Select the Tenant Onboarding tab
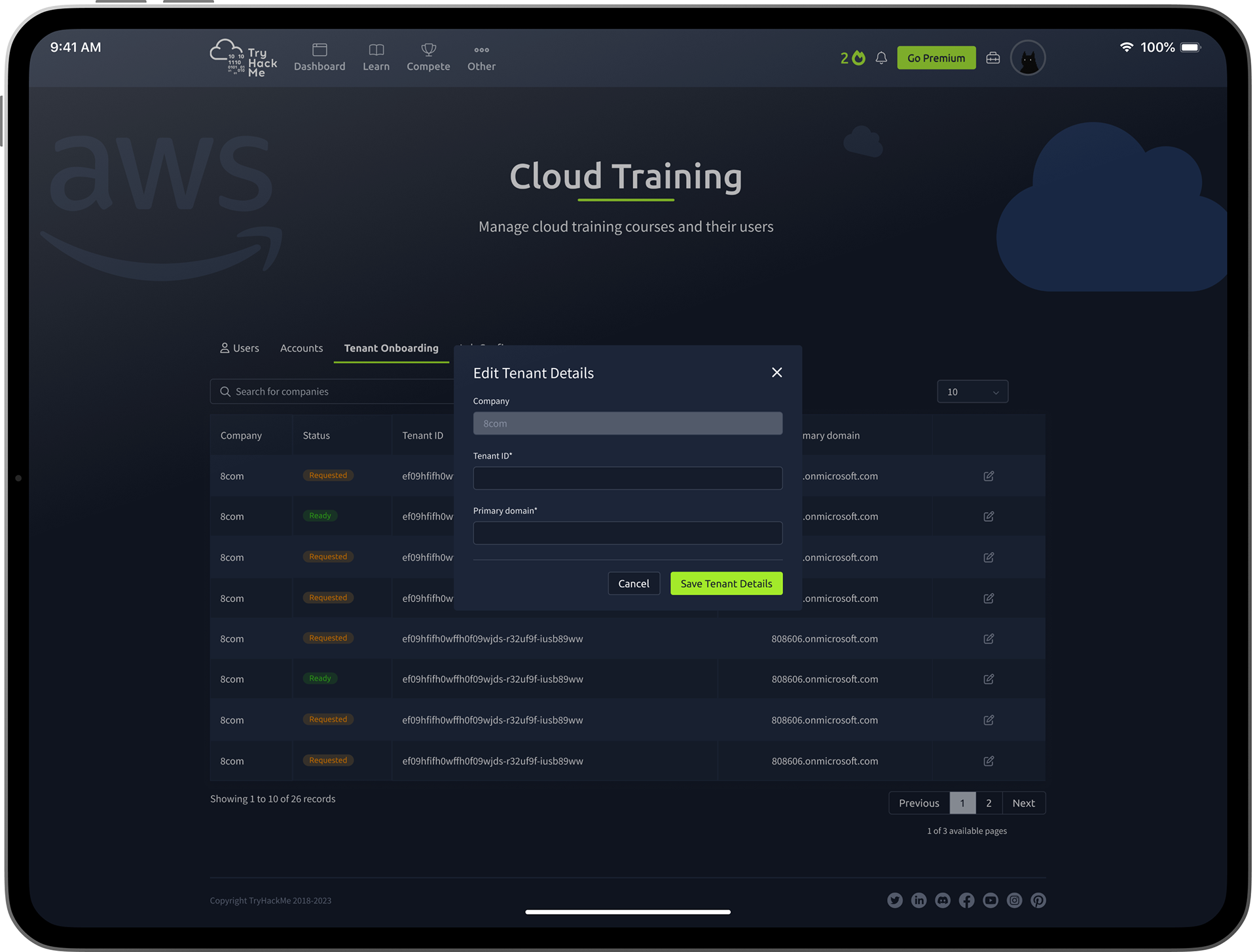 tap(391, 348)
